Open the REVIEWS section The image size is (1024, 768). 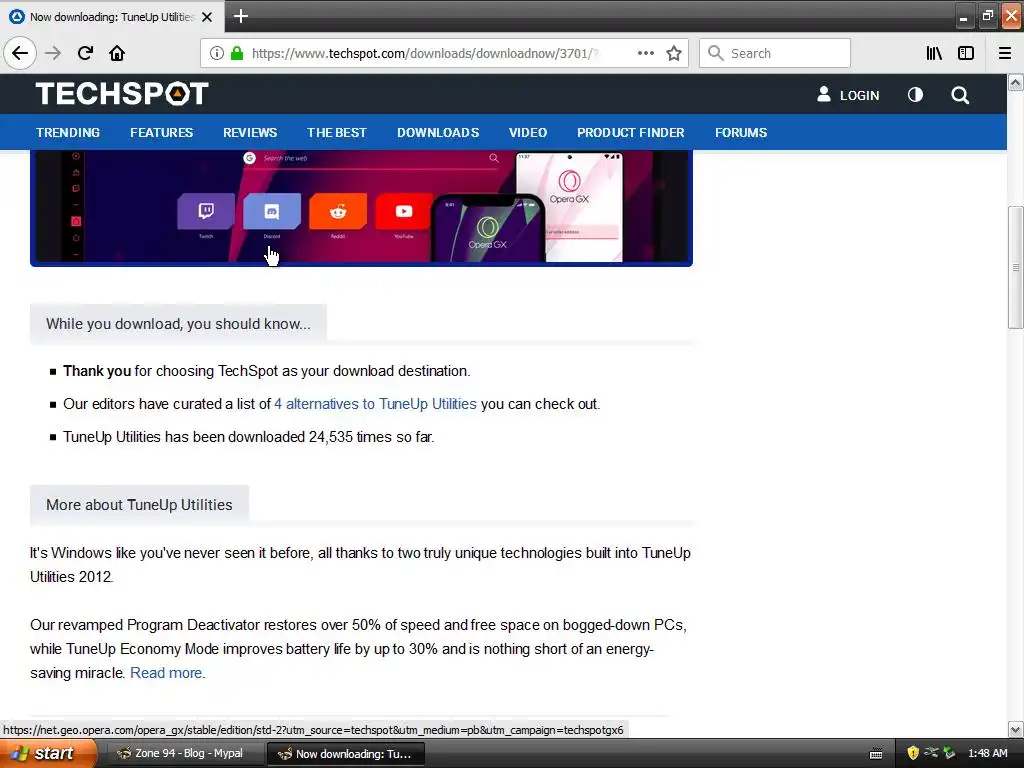click(x=250, y=133)
